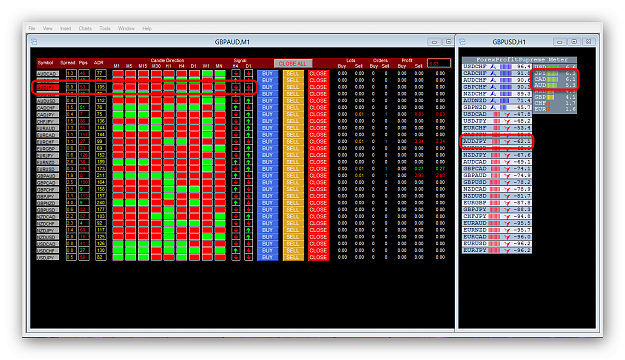Viewport: 625px width, 360px height.
Task: Select the USDCAD symbol label in dashboard
Action: [x=47, y=244]
